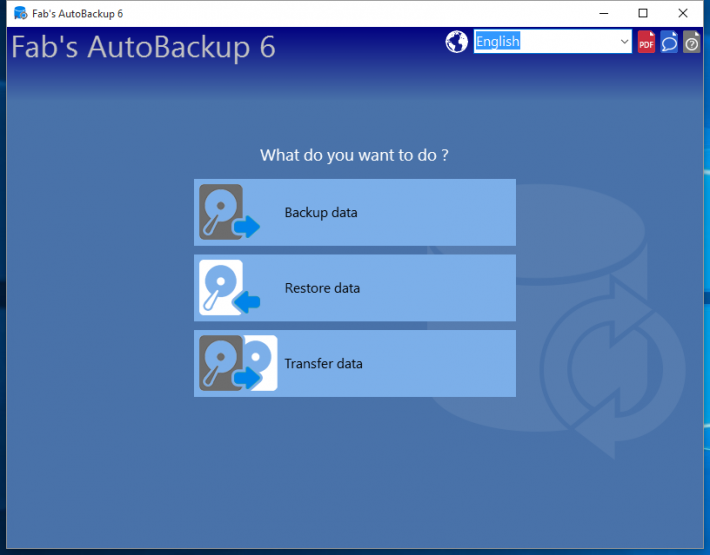Viewport: 710px width, 555px height.
Task: Minimize the Fab's AutoBackup 6 window
Action: tap(604, 13)
